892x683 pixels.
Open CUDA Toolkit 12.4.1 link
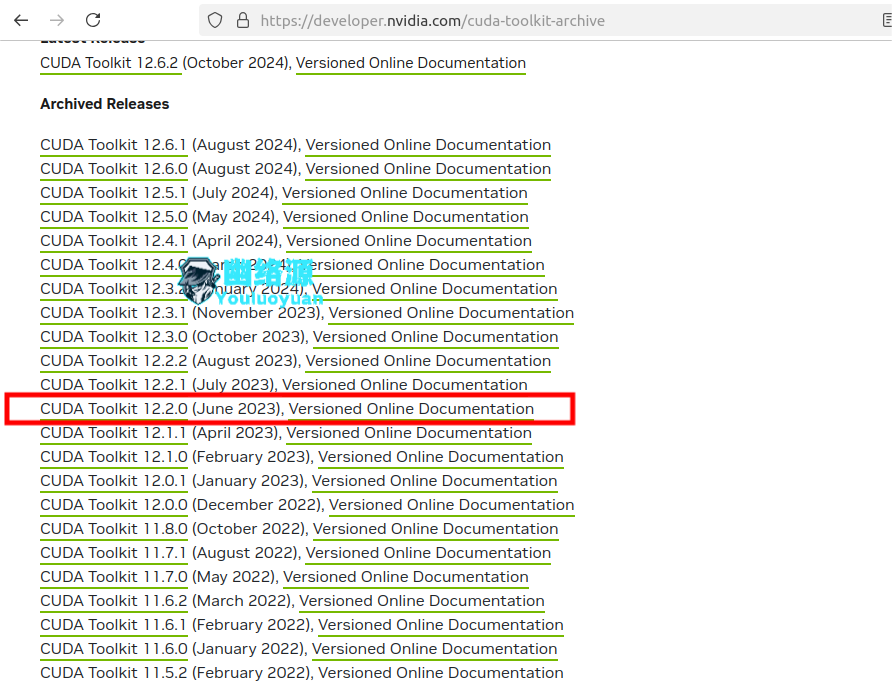pyautogui.click(x=113, y=241)
